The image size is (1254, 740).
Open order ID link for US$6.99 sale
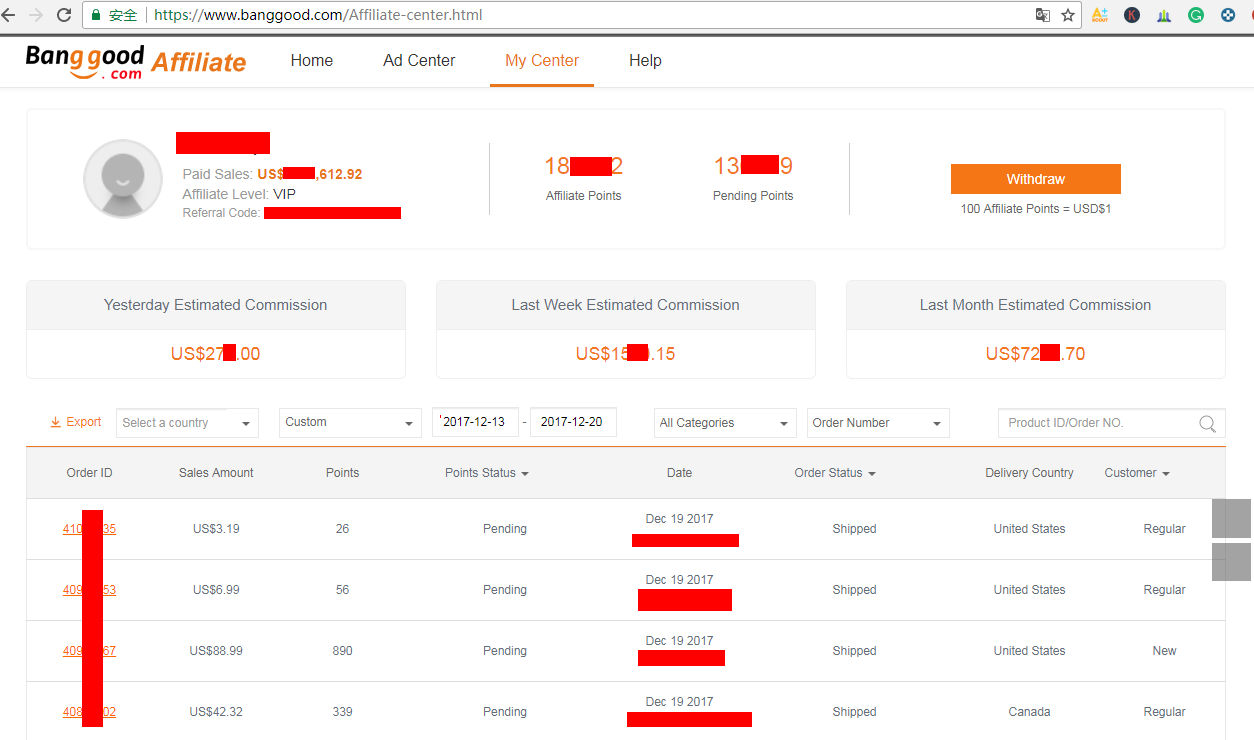point(89,590)
